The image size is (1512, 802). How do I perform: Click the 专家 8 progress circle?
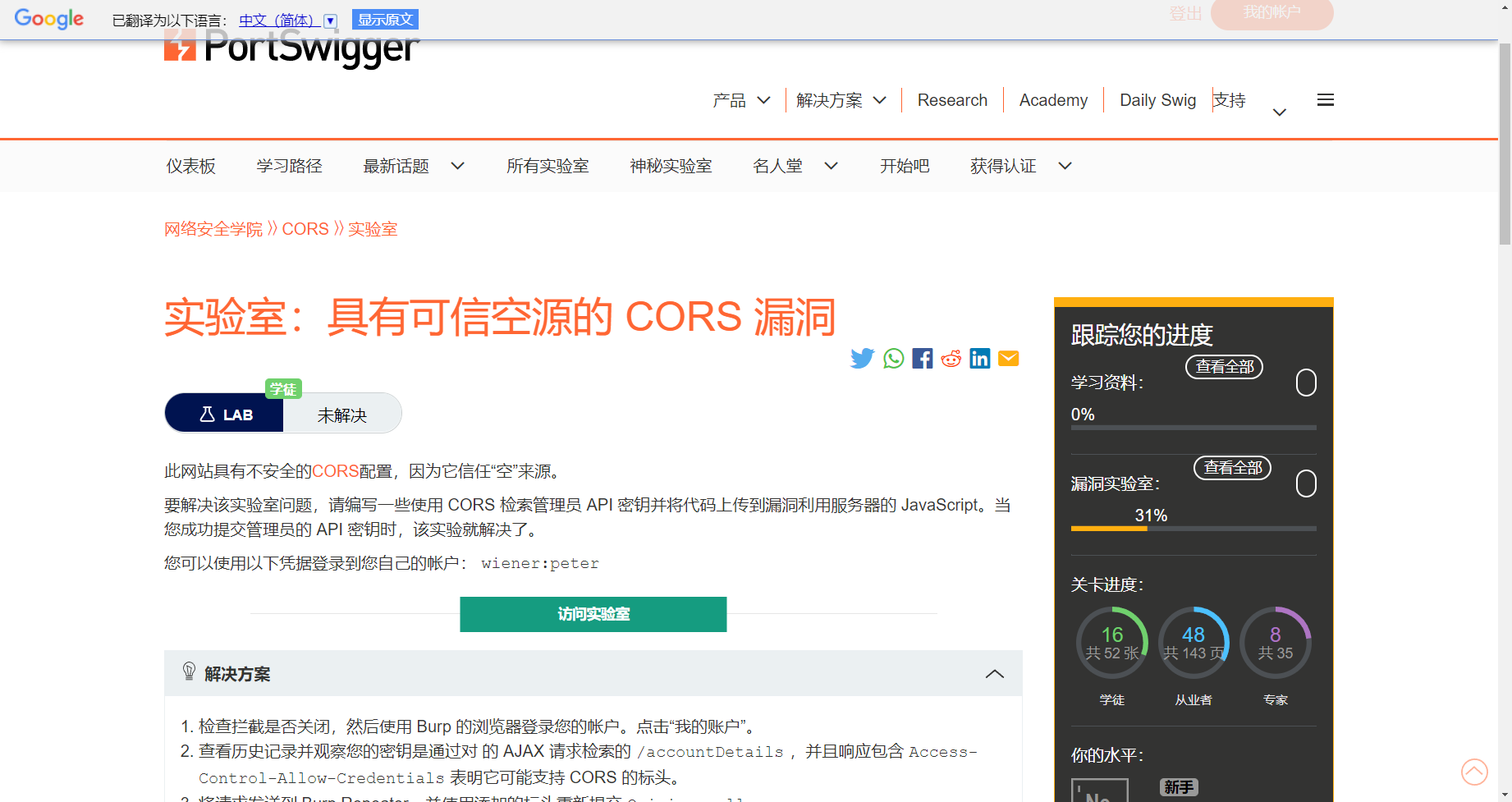tap(1275, 643)
